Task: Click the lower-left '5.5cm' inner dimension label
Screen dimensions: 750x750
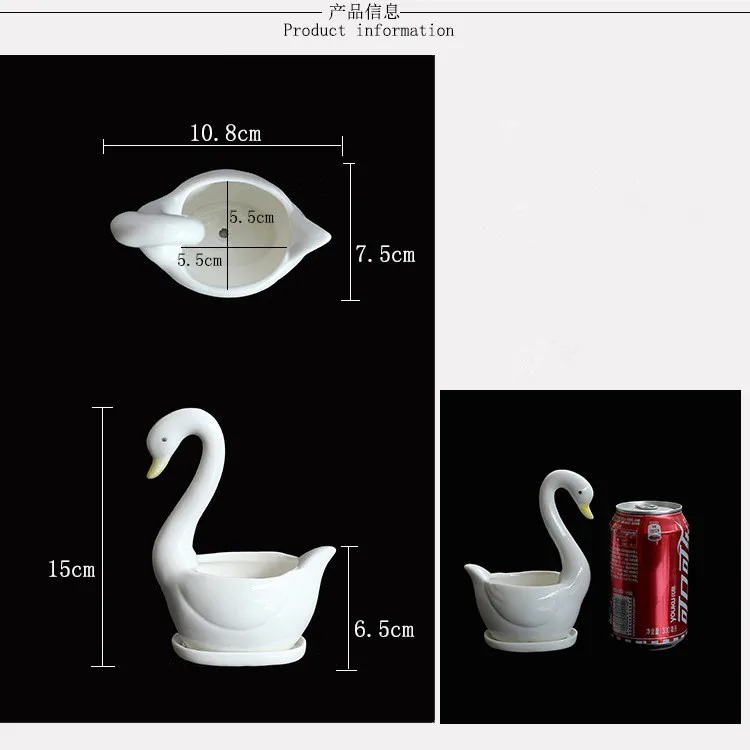Action: [199, 260]
